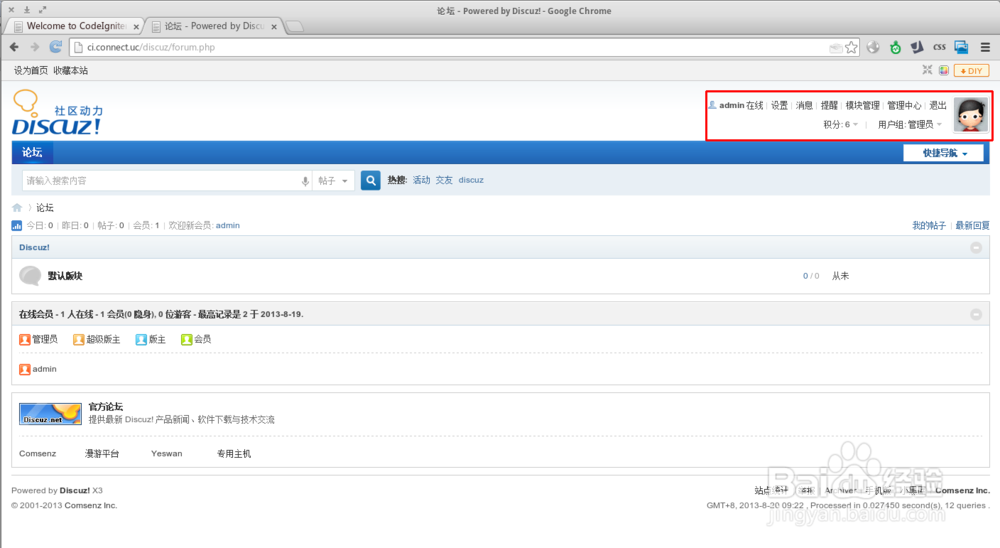1000x548 pixels.
Task: Click the Yeswan link
Action: click(x=166, y=454)
